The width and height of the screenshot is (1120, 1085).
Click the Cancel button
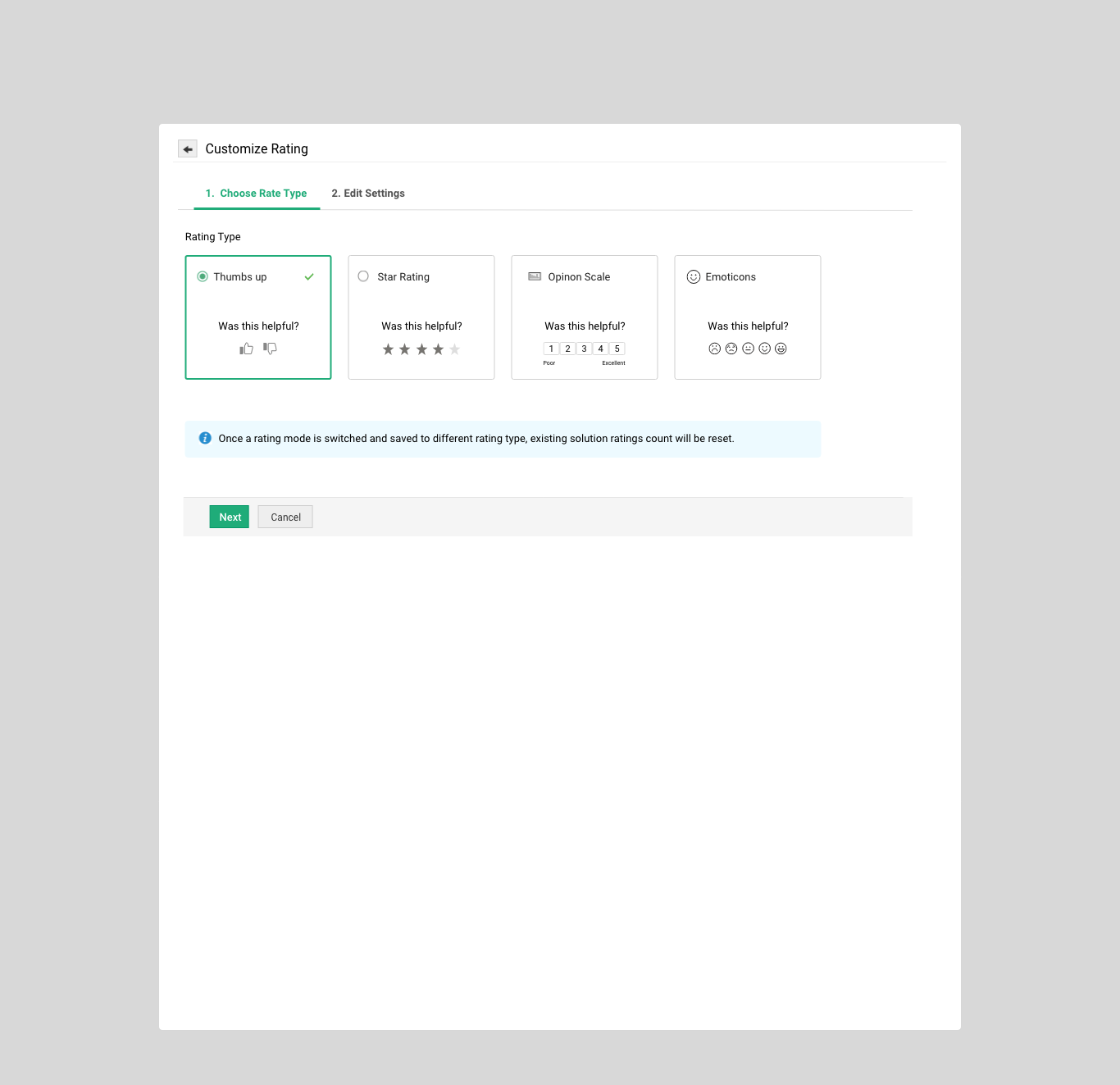click(x=285, y=517)
